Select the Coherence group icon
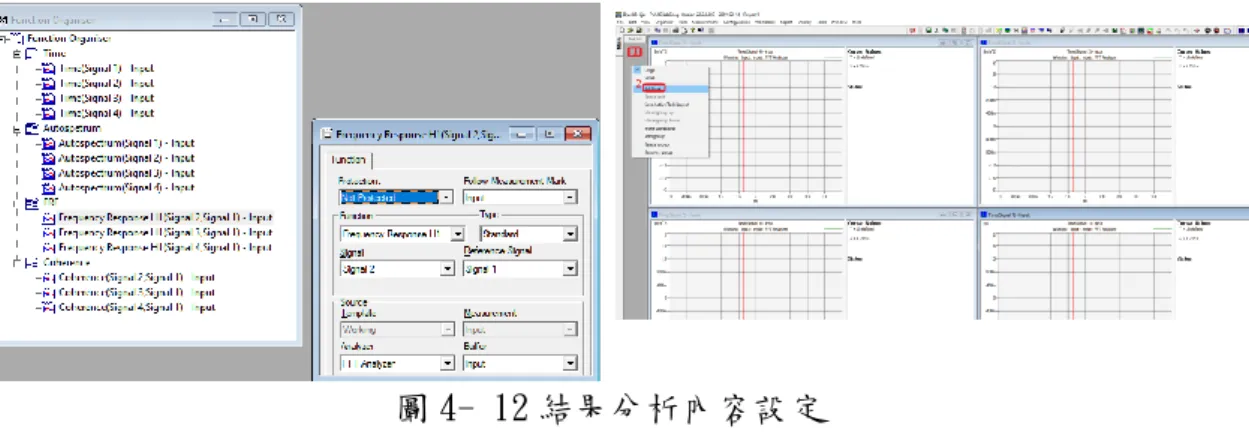 click(30, 263)
